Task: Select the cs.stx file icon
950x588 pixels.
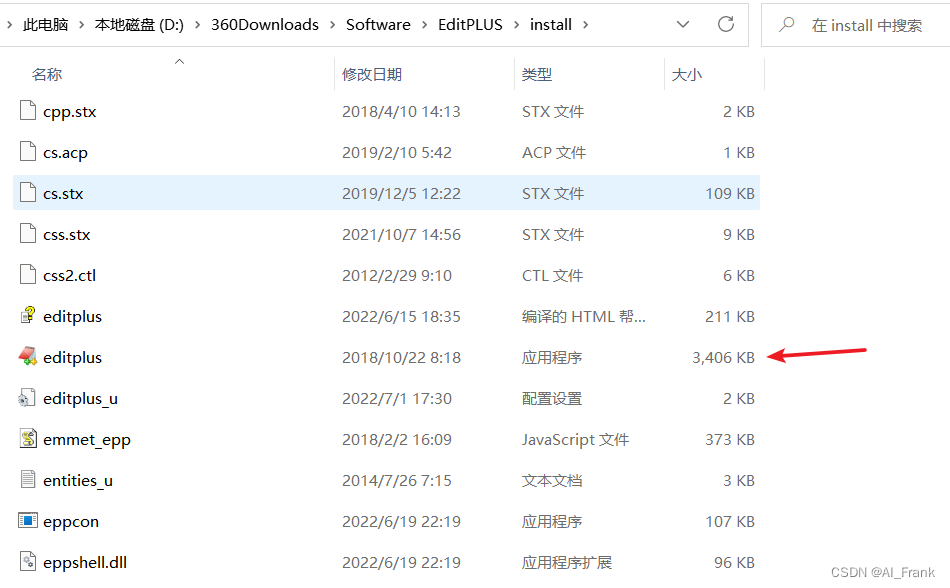Action: point(28,193)
